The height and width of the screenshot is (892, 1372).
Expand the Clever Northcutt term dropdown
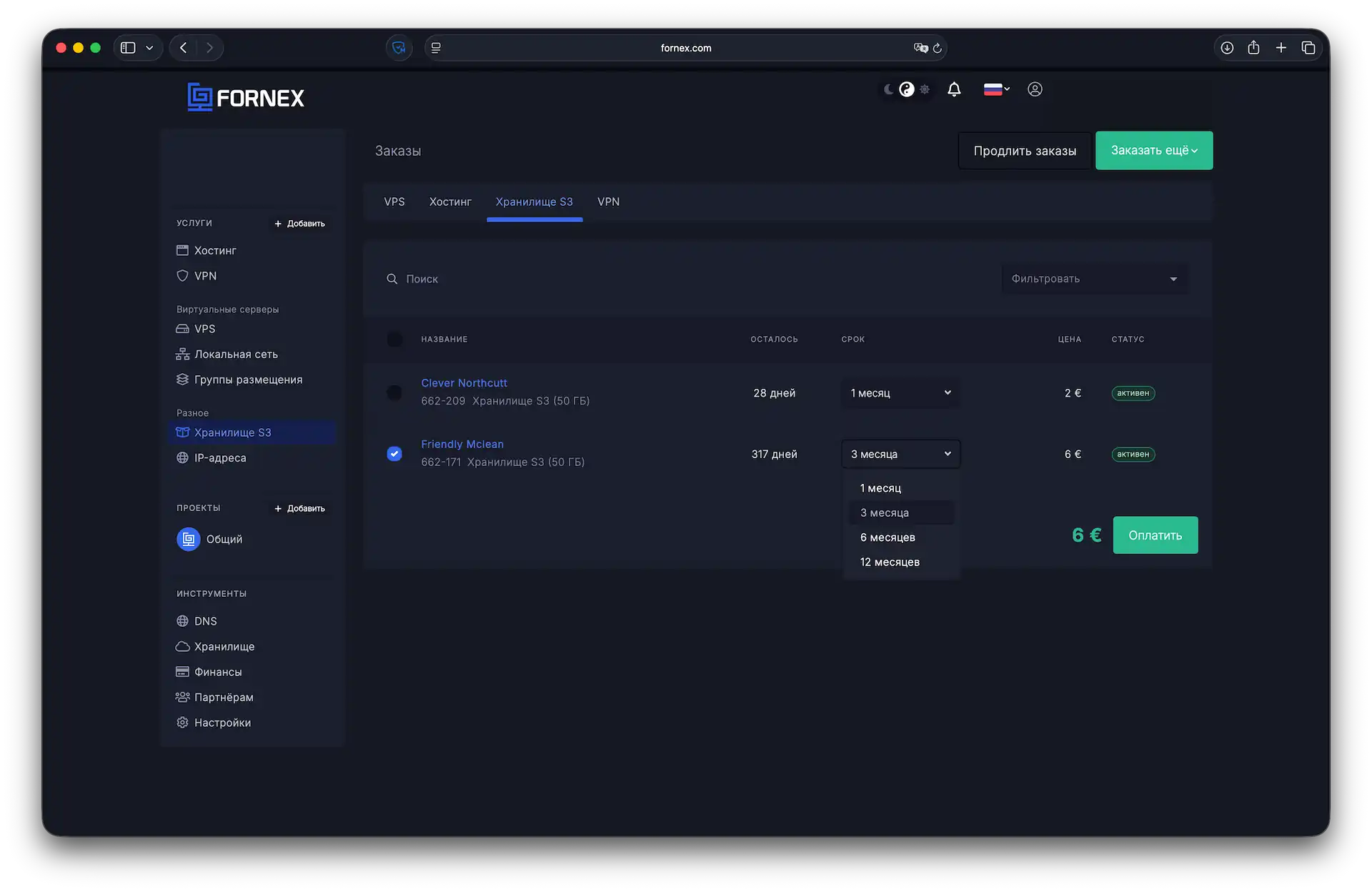pyautogui.click(x=900, y=392)
